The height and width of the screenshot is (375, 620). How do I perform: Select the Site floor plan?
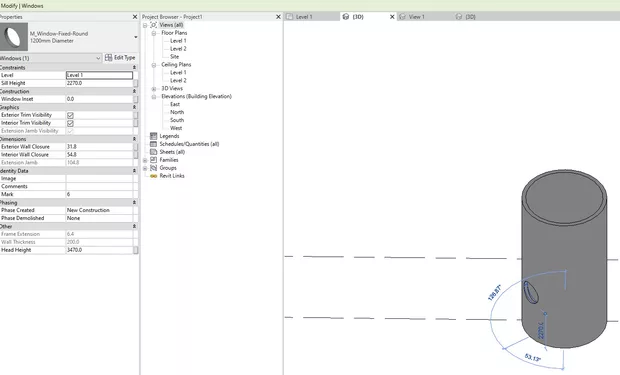click(x=174, y=57)
